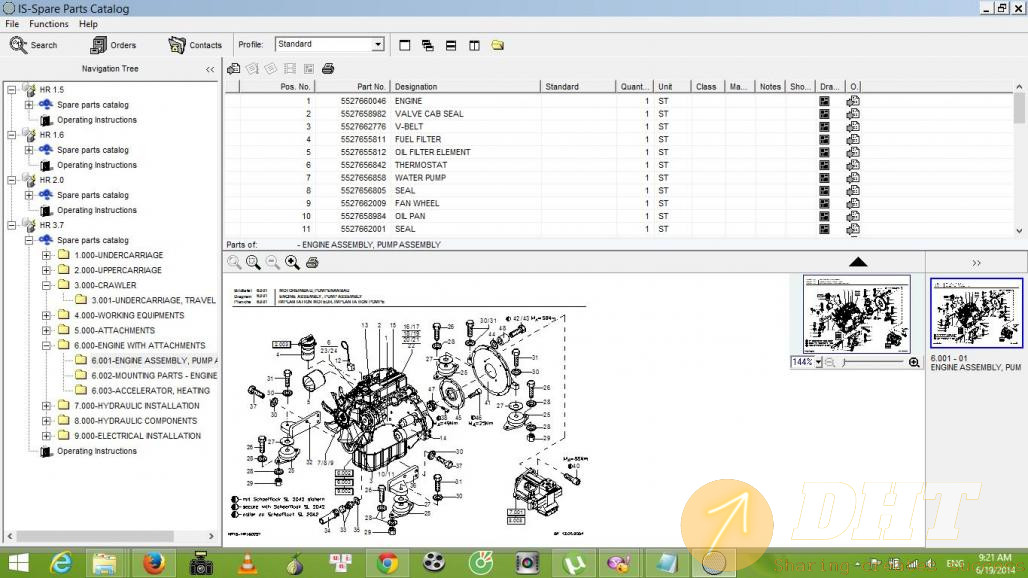Expand the 7.000-HYDRAULIC INSTALLATION folder
Screen dimensions: 1028x578
point(47,406)
